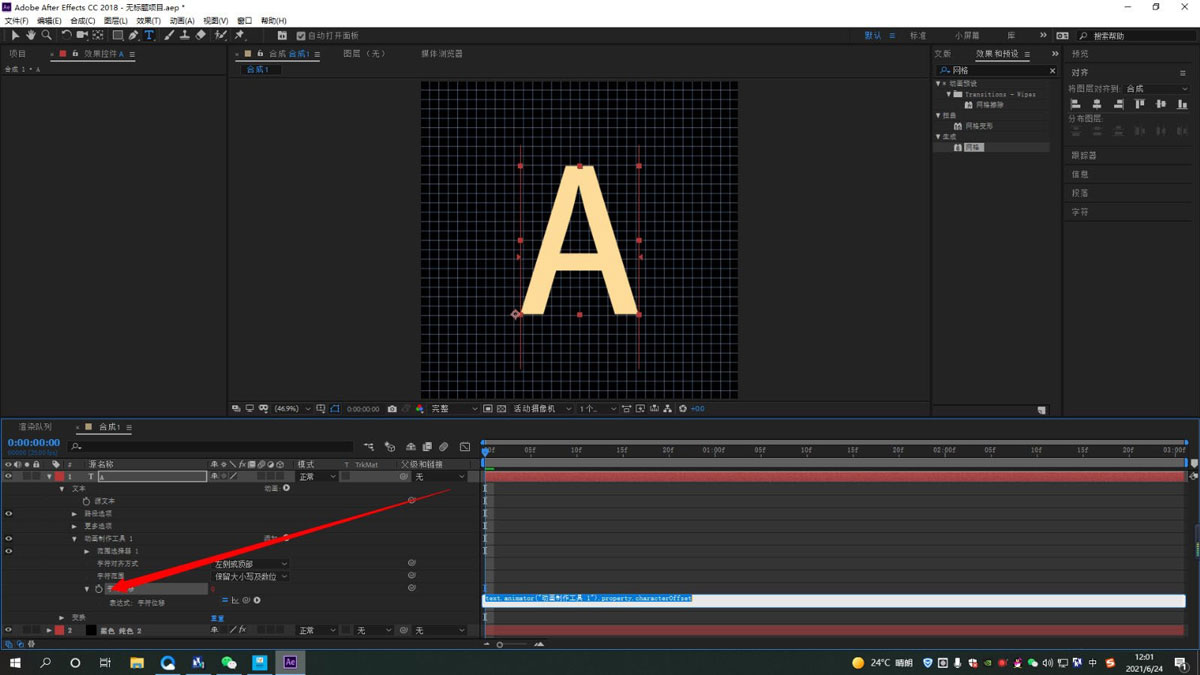The height and width of the screenshot is (675, 1200).
Task: Select the Pen tool in toolbar
Action: 133,35
